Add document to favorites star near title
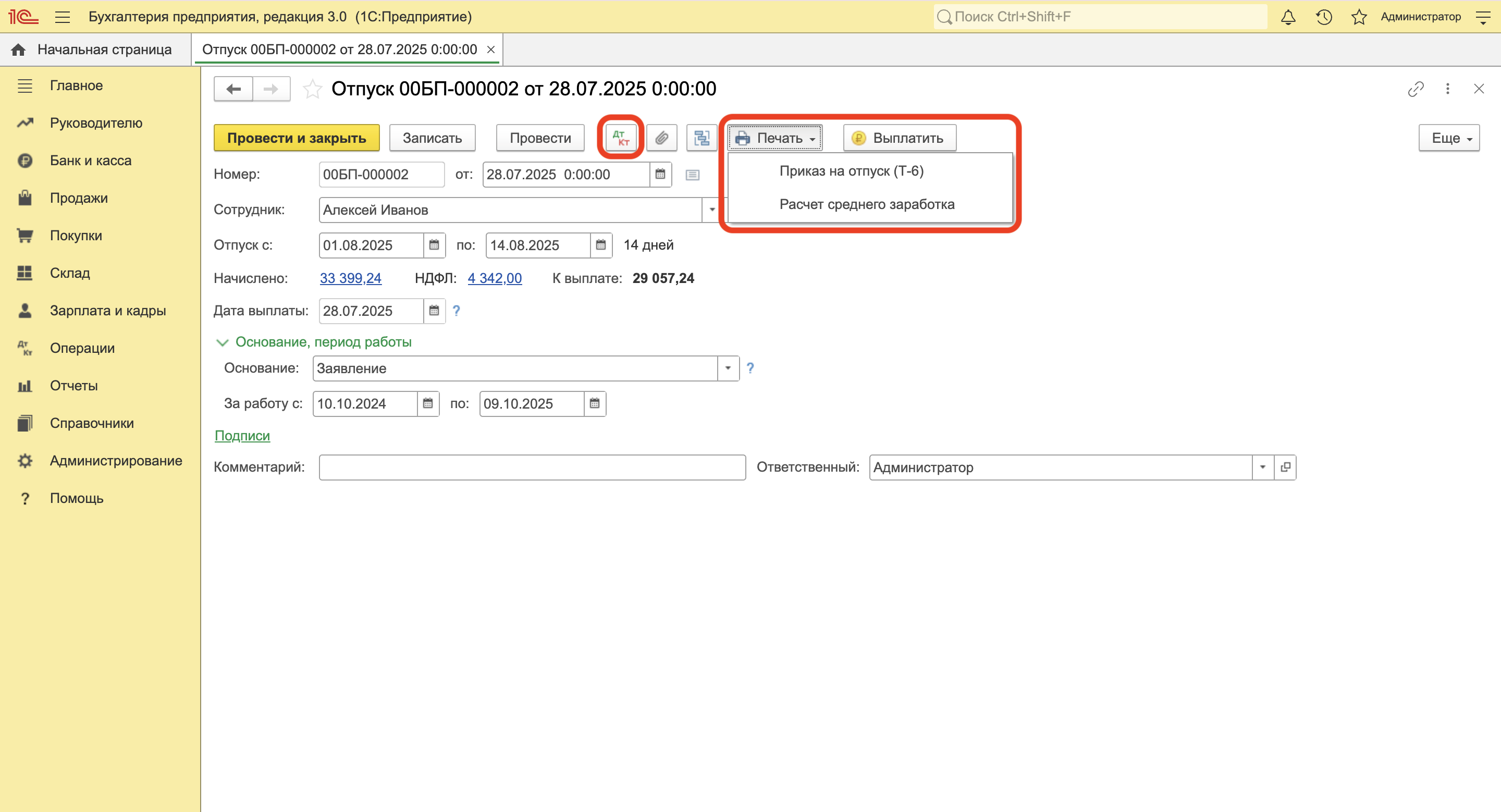Viewport: 1501px width, 812px height. coord(312,89)
